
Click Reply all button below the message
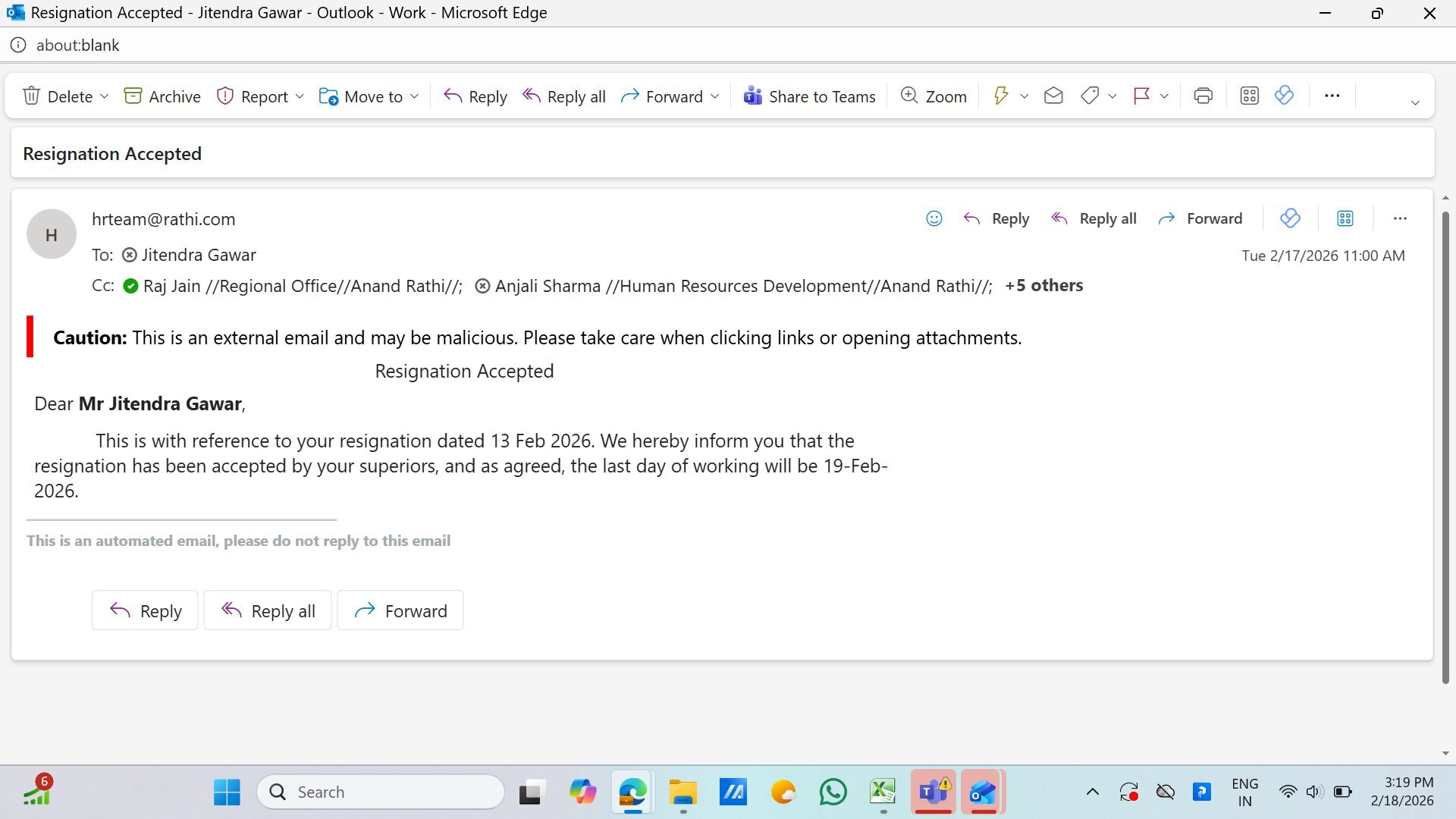point(268,610)
